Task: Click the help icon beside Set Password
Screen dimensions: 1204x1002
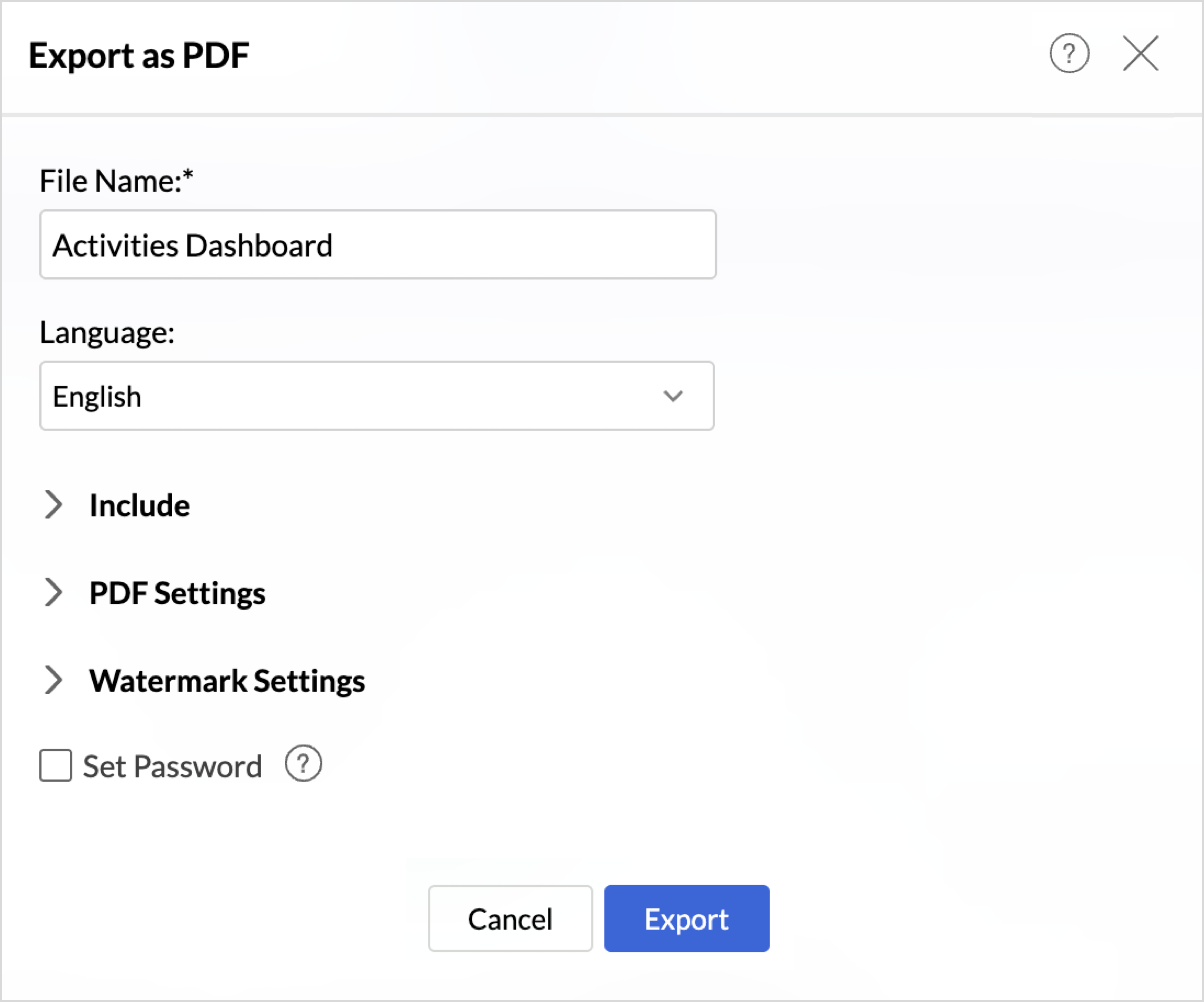Action: [x=303, y=765]
